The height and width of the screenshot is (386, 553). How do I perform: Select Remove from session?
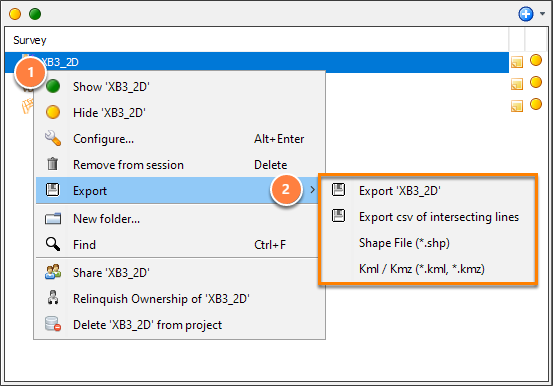pos(180,165)
